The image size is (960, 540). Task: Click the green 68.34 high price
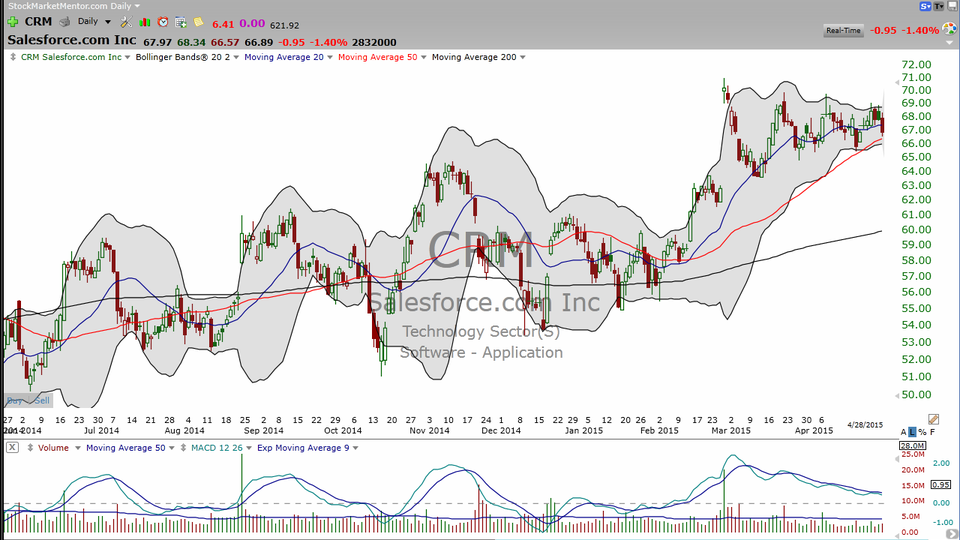[x=191, y=42]
